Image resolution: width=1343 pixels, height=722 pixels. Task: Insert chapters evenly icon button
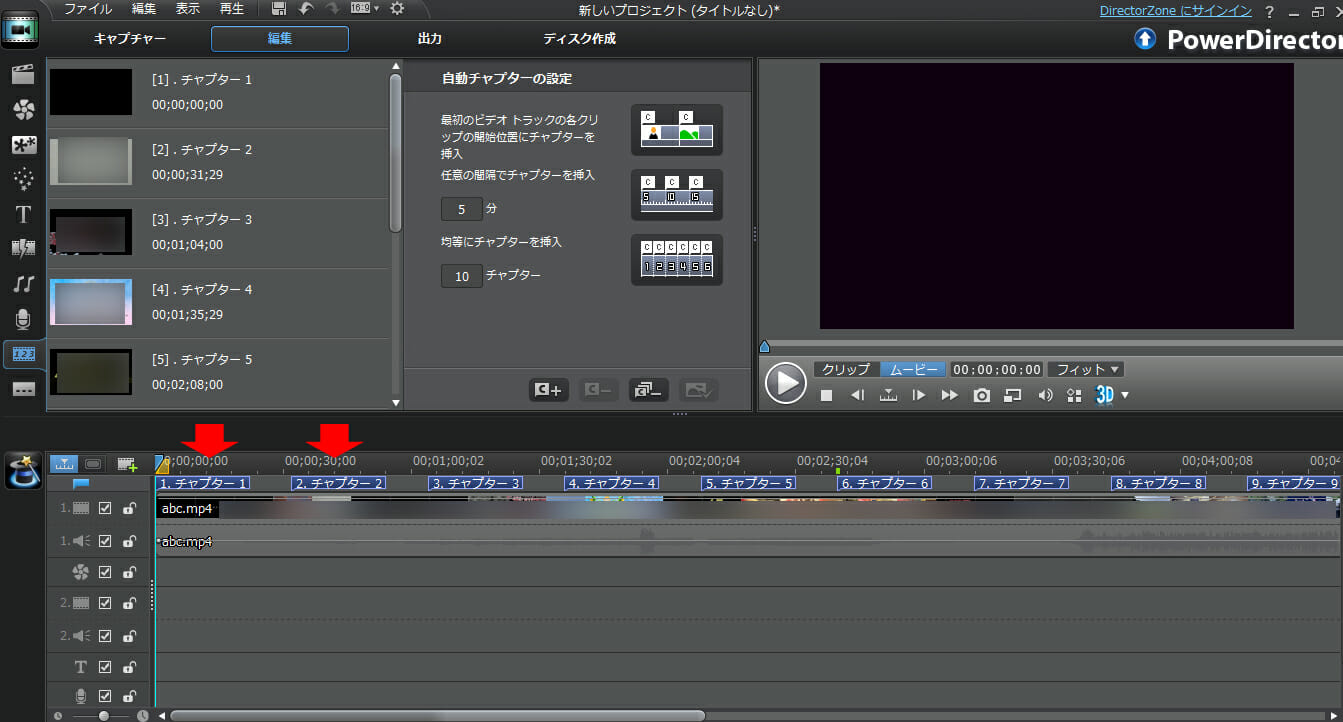tap(676, 260)
